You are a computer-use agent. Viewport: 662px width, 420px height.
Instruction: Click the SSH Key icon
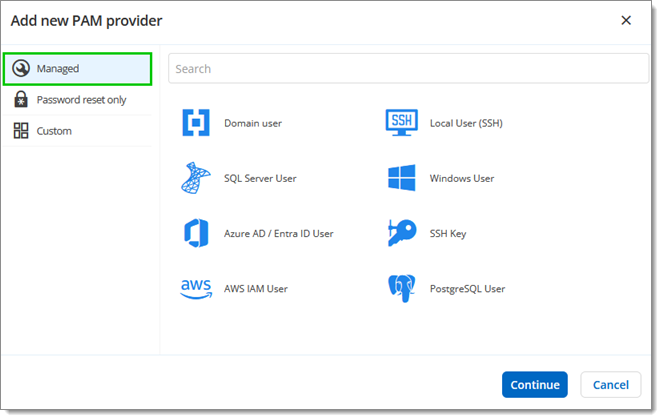(401, 233)
